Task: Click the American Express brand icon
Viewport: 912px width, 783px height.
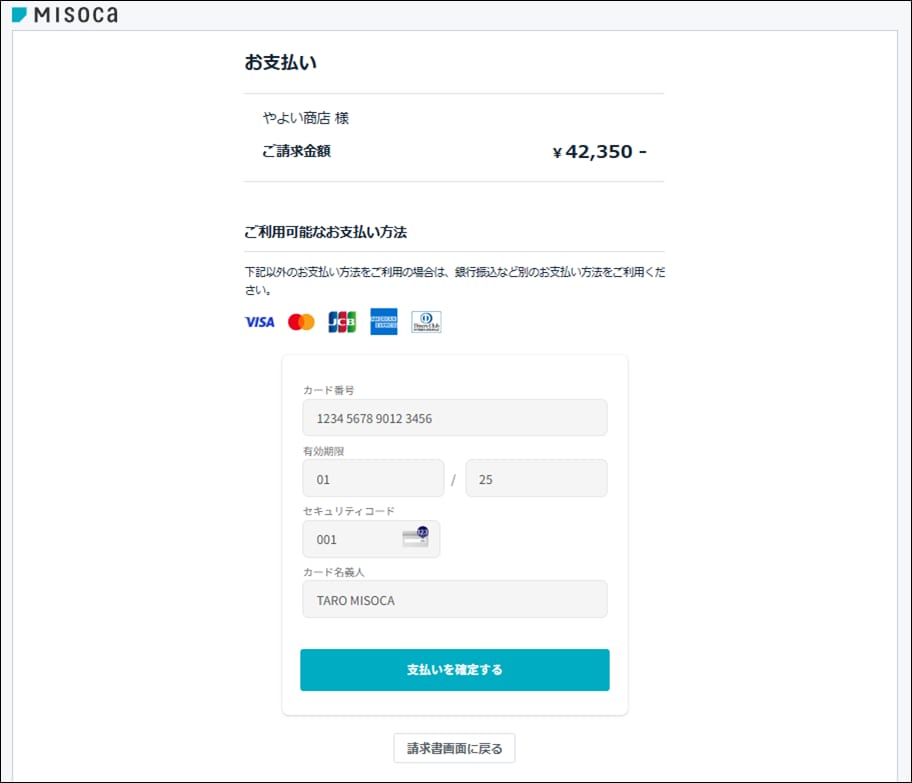Action: 384,321
